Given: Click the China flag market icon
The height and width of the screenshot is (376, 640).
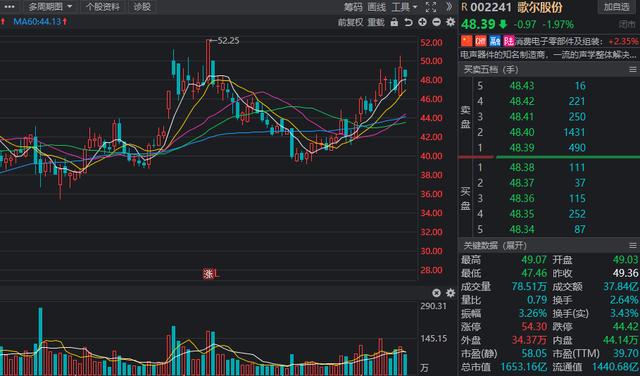Looking at the screenshot, I should [x=467, y=41].
